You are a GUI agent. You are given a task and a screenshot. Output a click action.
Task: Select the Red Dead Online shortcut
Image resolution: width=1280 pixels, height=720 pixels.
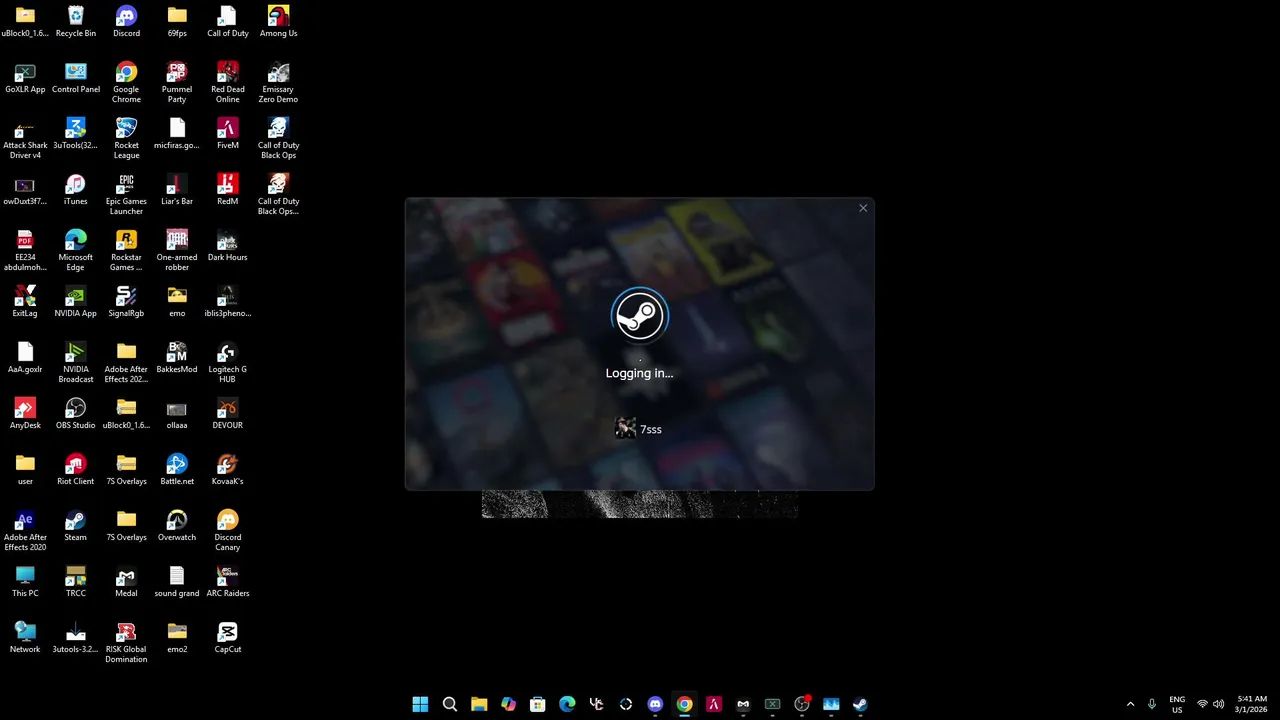coord(228,82)
